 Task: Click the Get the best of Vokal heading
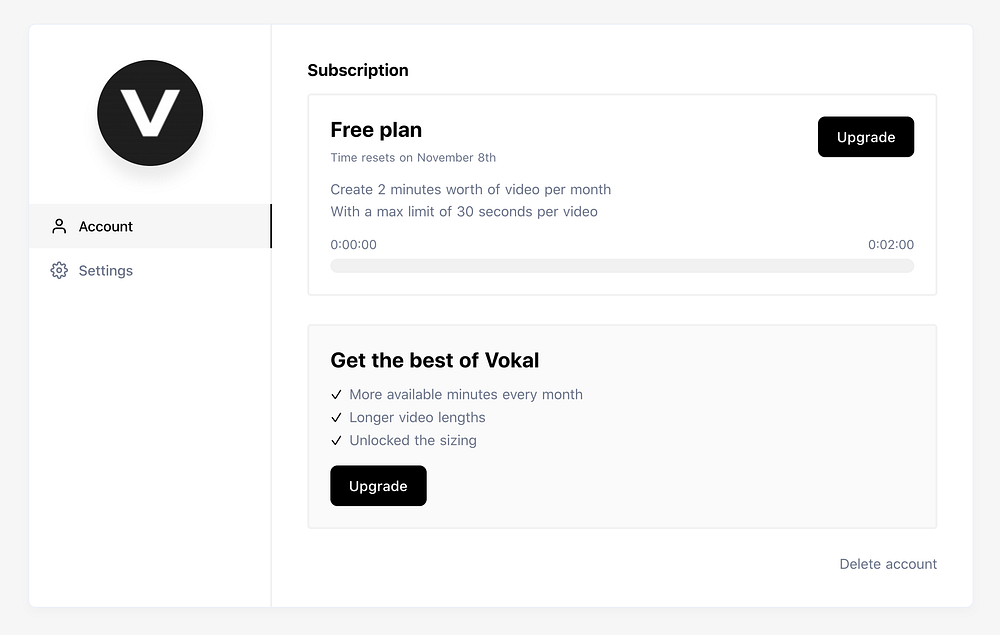tap(435, 361)
